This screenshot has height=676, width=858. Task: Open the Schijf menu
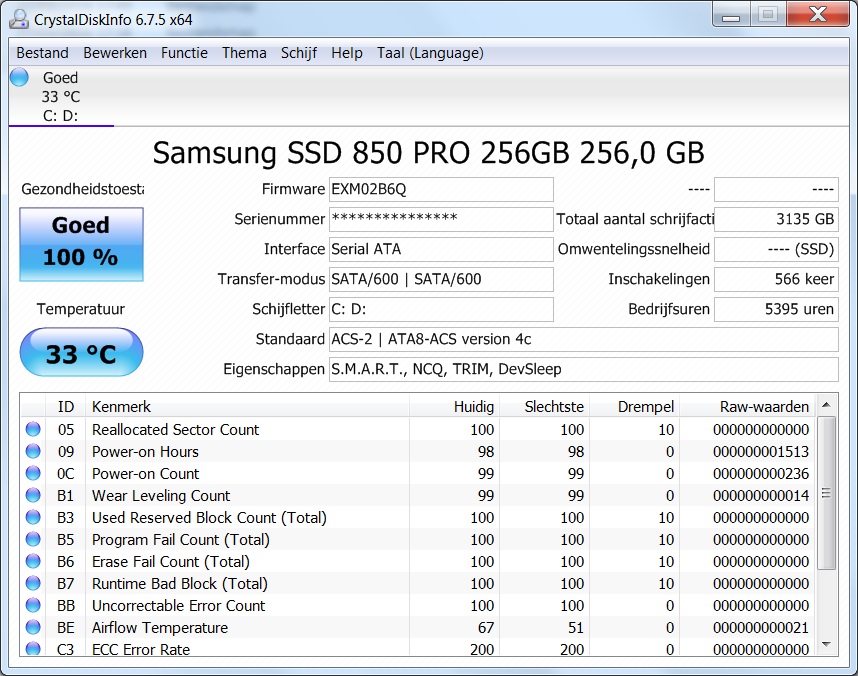coord(299,53)
